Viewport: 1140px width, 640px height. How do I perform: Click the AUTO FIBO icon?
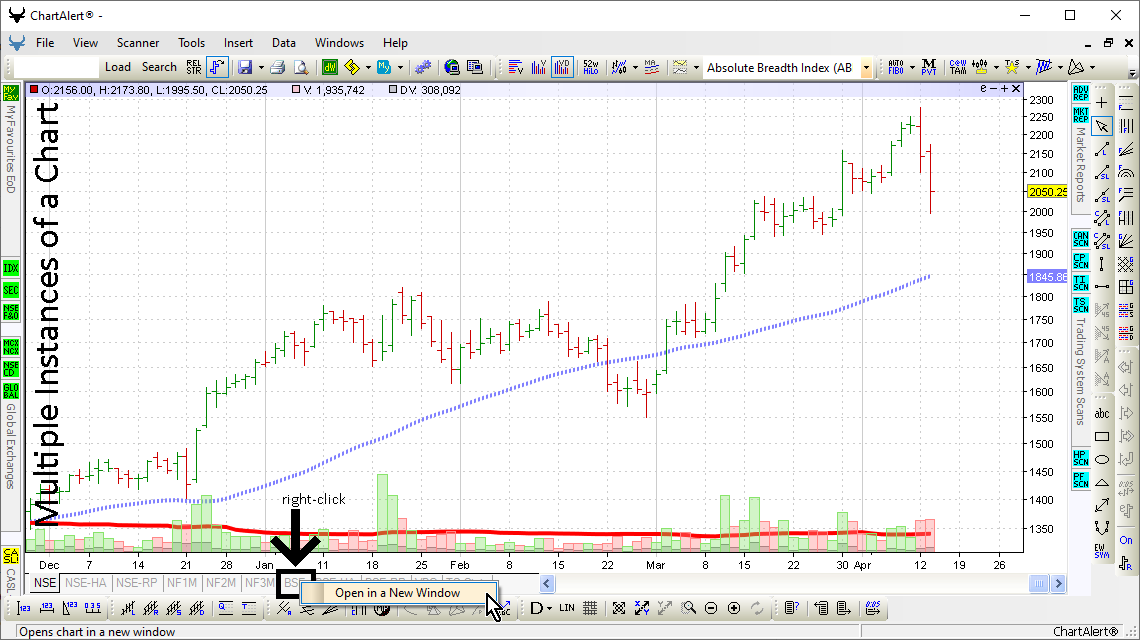pos(896,67)
